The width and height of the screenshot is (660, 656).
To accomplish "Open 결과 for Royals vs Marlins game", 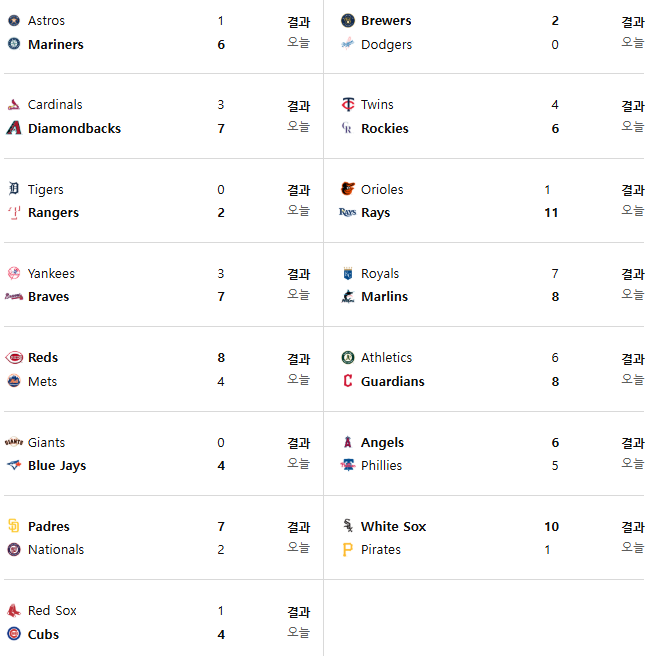I will tap(633, 274).
